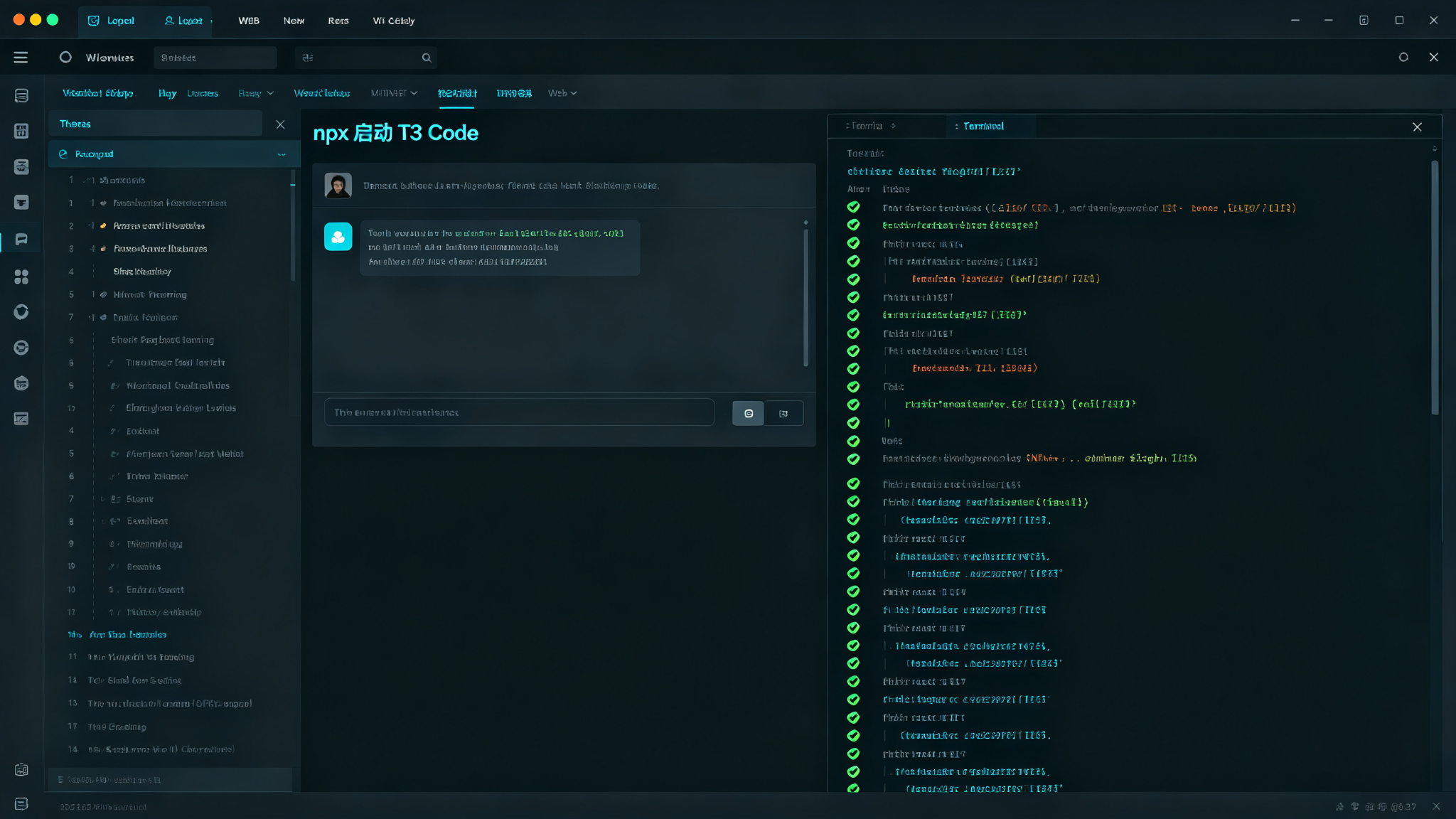Viewport: 1456px width, 819px height.
Task: Click the terminal panel vertical scrollbar
Action: 1435,287
